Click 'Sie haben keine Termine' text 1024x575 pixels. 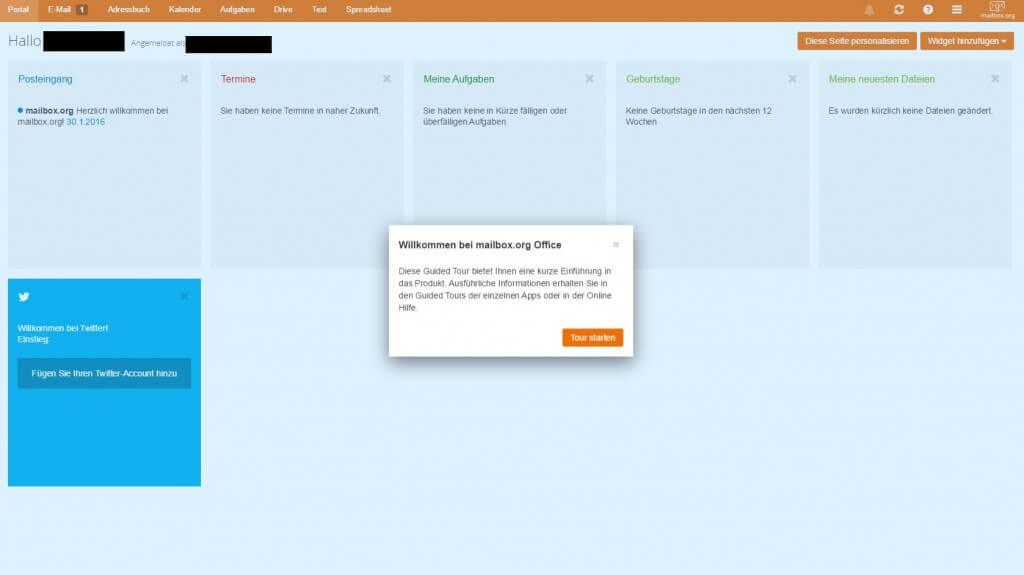tap(300, 111)
